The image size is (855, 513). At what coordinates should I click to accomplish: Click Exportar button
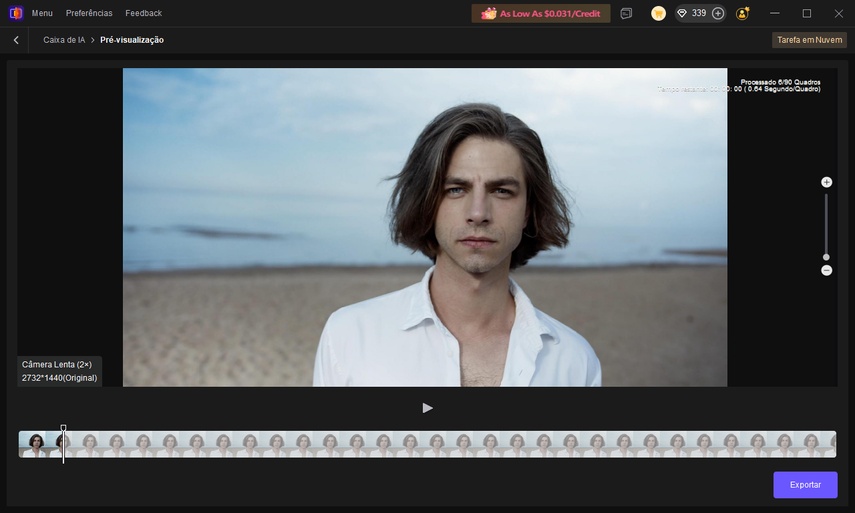(x=805, y=485)
